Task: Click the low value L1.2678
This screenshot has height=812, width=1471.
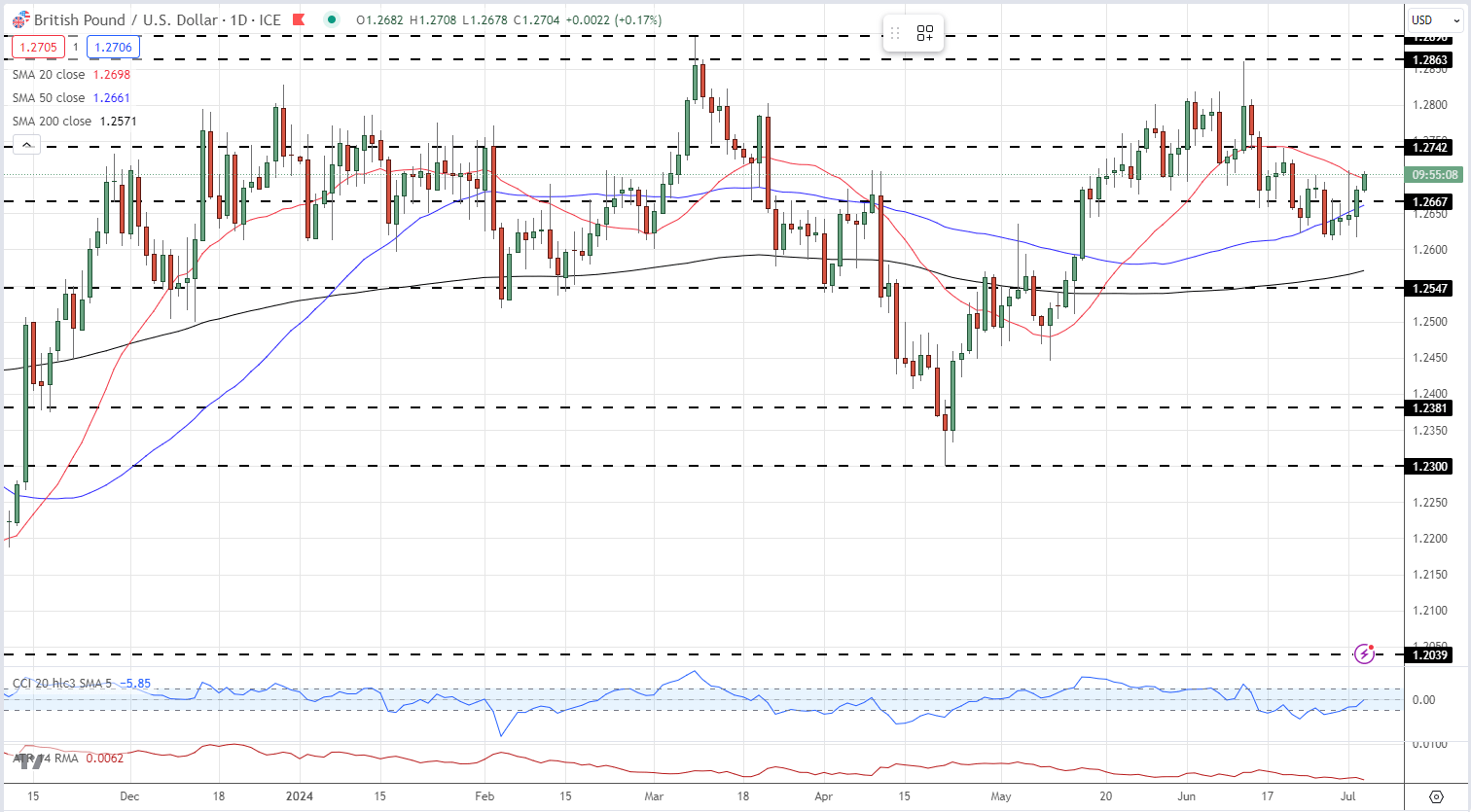Action: point(485,19)
